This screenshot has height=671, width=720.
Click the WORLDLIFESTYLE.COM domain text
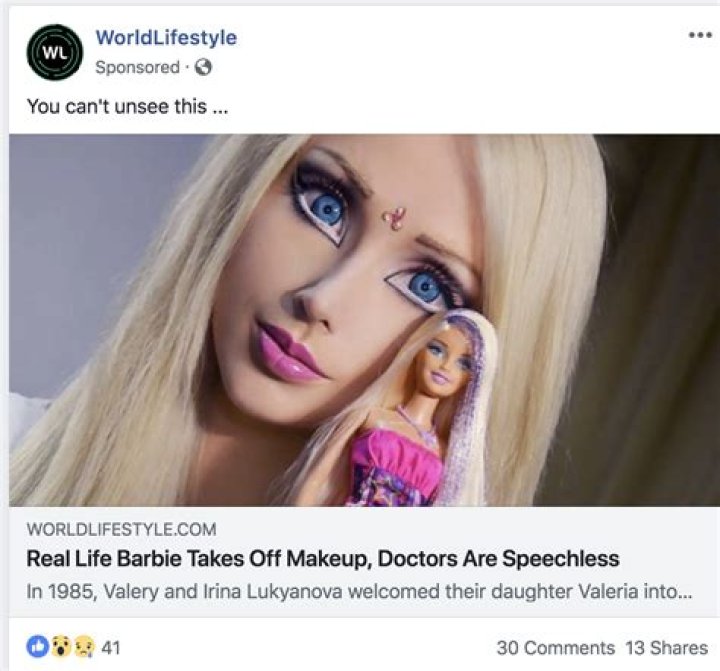(121, 529)
